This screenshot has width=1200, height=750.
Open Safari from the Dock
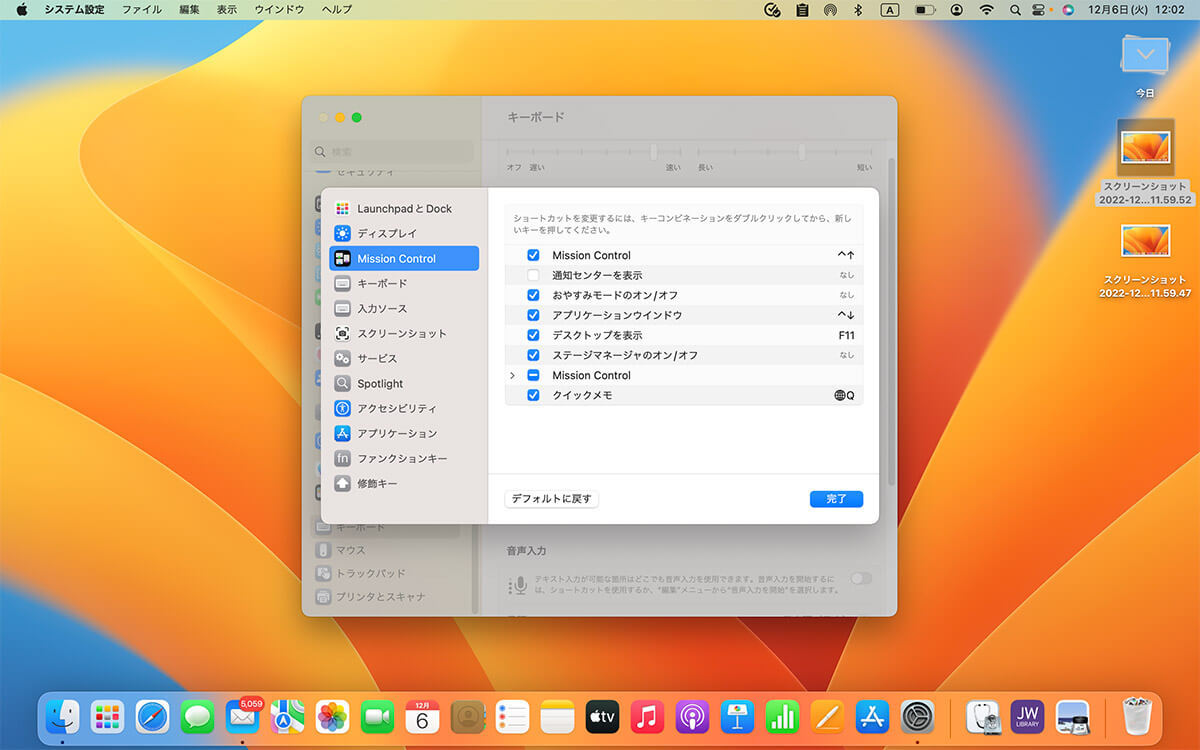pos(153,716)
